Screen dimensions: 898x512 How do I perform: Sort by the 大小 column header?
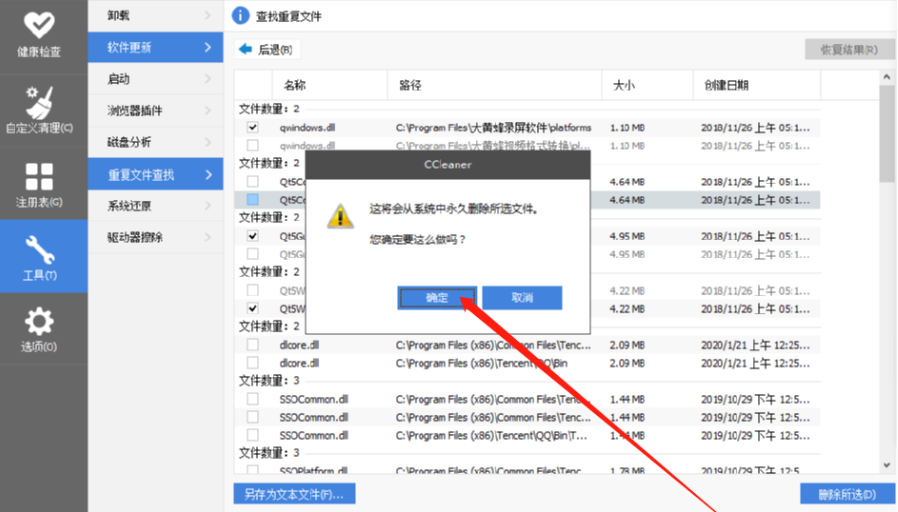625,85
